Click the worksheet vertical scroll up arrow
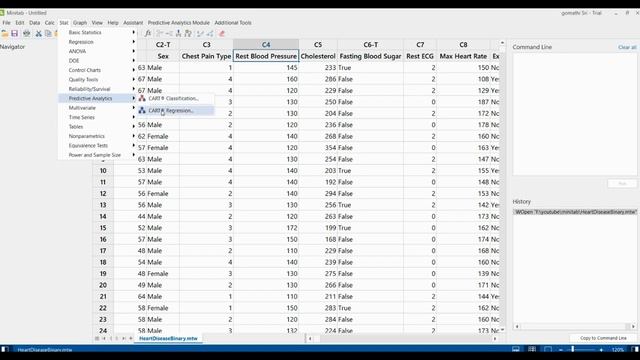Image resolution: width=640 pixels, height=360 pixels. 502,42
